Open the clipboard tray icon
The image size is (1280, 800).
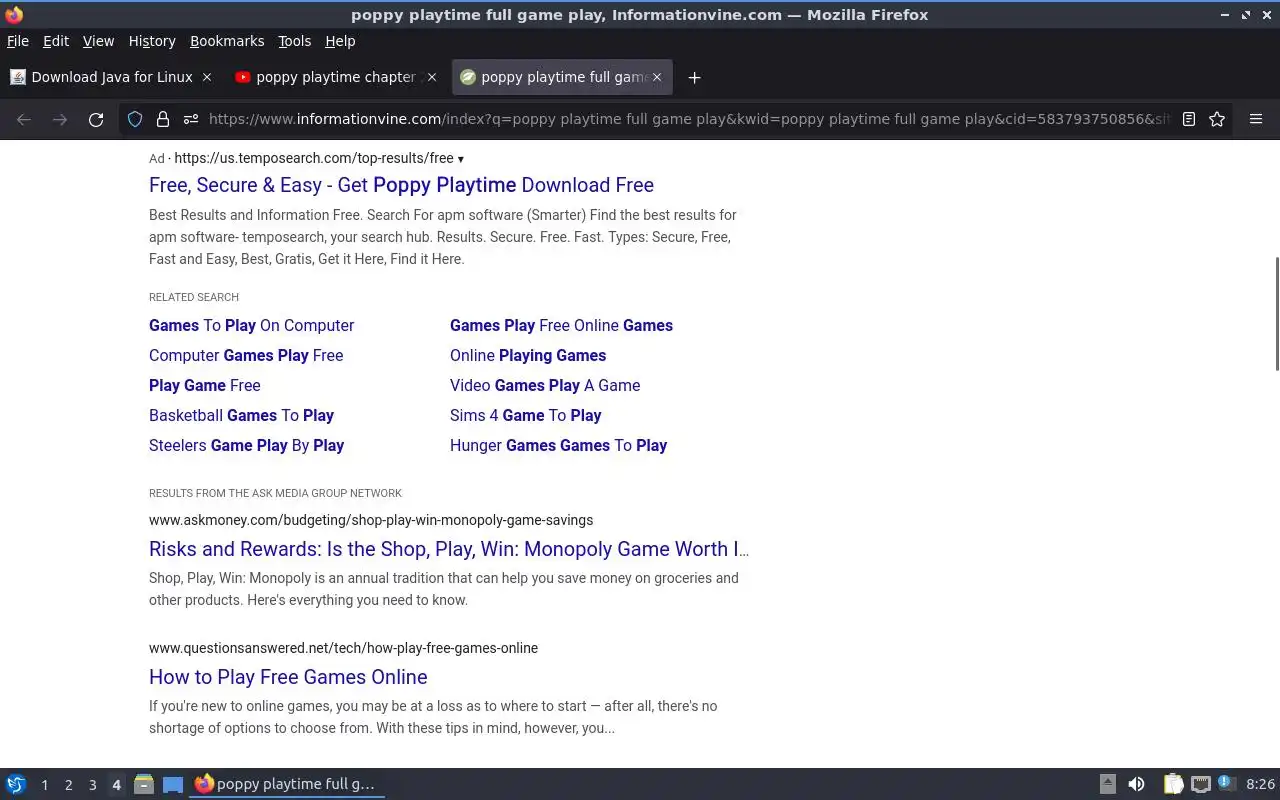tap(1173, 784)
